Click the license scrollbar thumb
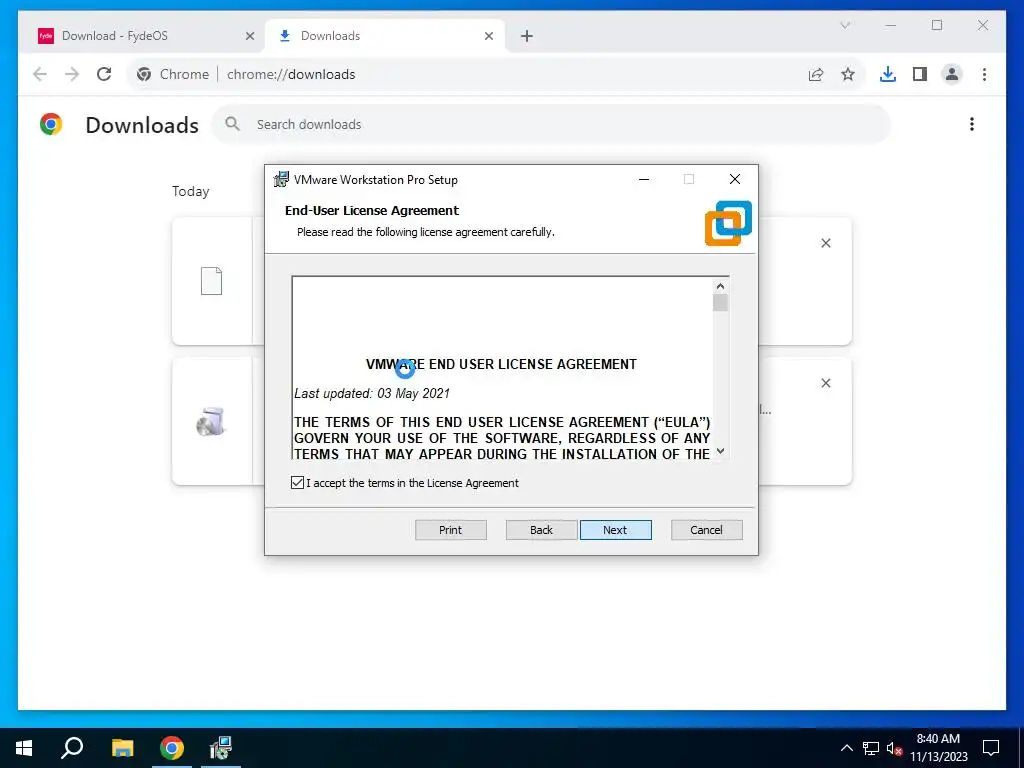The width and height of the screenshot is (1024, 768). (x=720, y=303)
